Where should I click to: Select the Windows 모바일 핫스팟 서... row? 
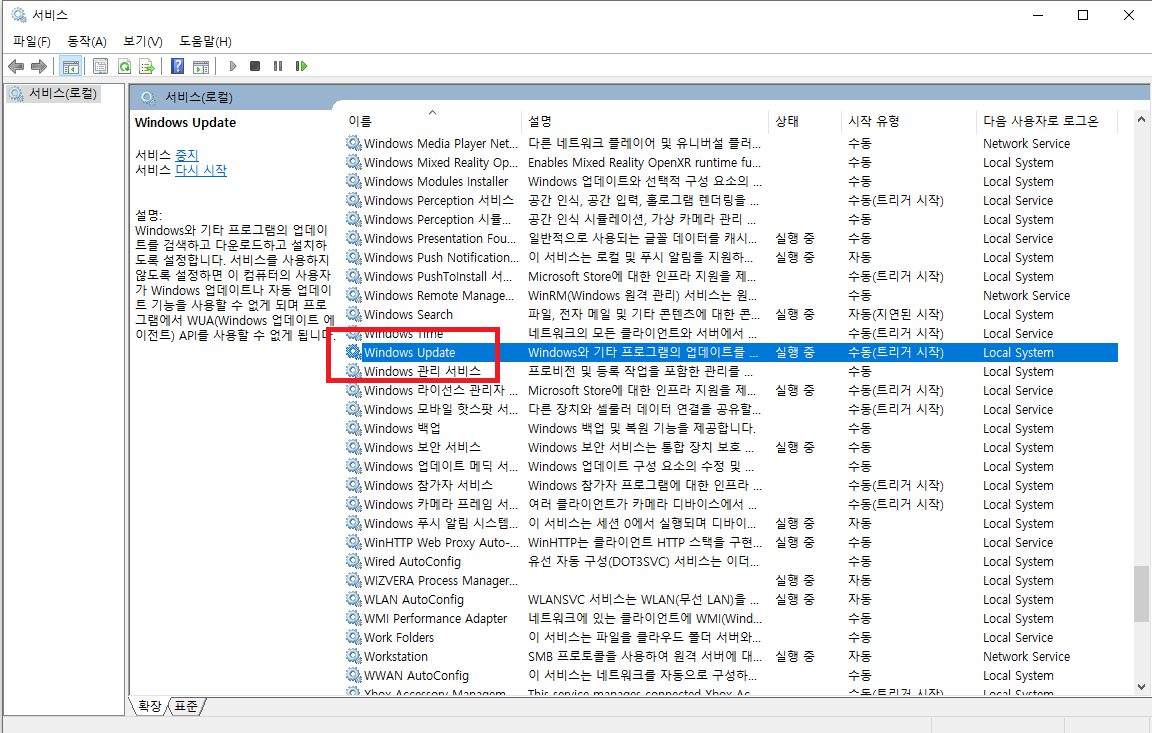pyautogui.click(x=732, y=409)
